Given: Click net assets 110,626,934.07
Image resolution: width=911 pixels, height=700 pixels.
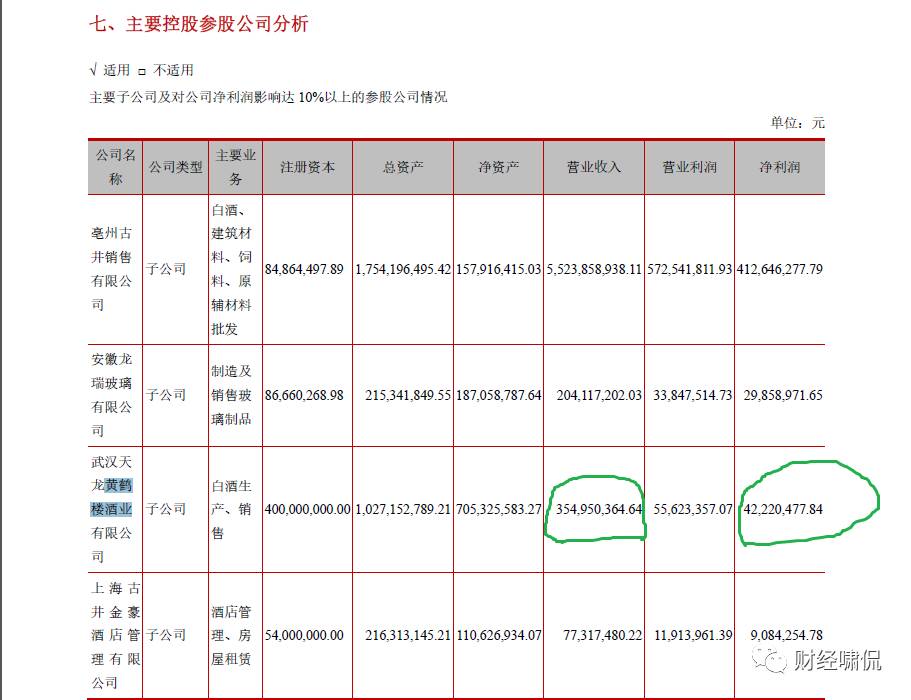Looking at the screenshot, I should click(x=498, y=636).
